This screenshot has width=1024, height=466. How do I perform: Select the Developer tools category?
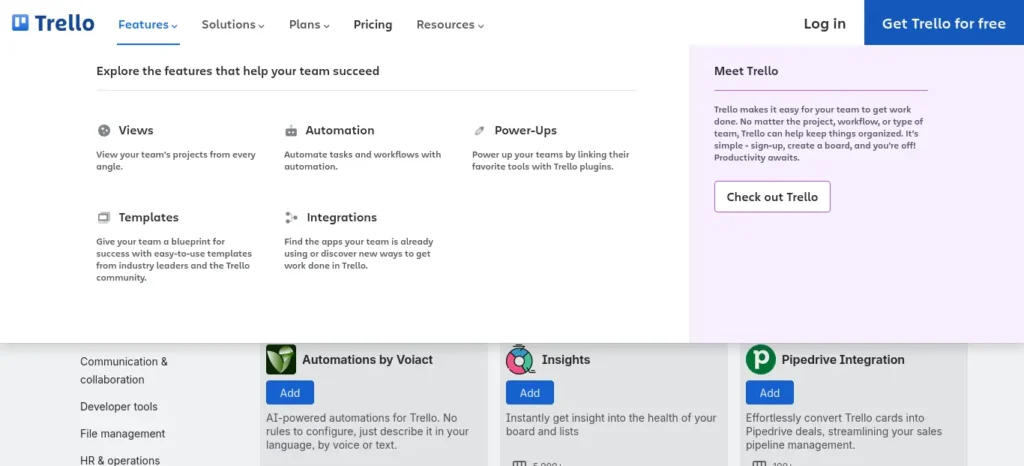pyautogui.click(x=119, y=407)
